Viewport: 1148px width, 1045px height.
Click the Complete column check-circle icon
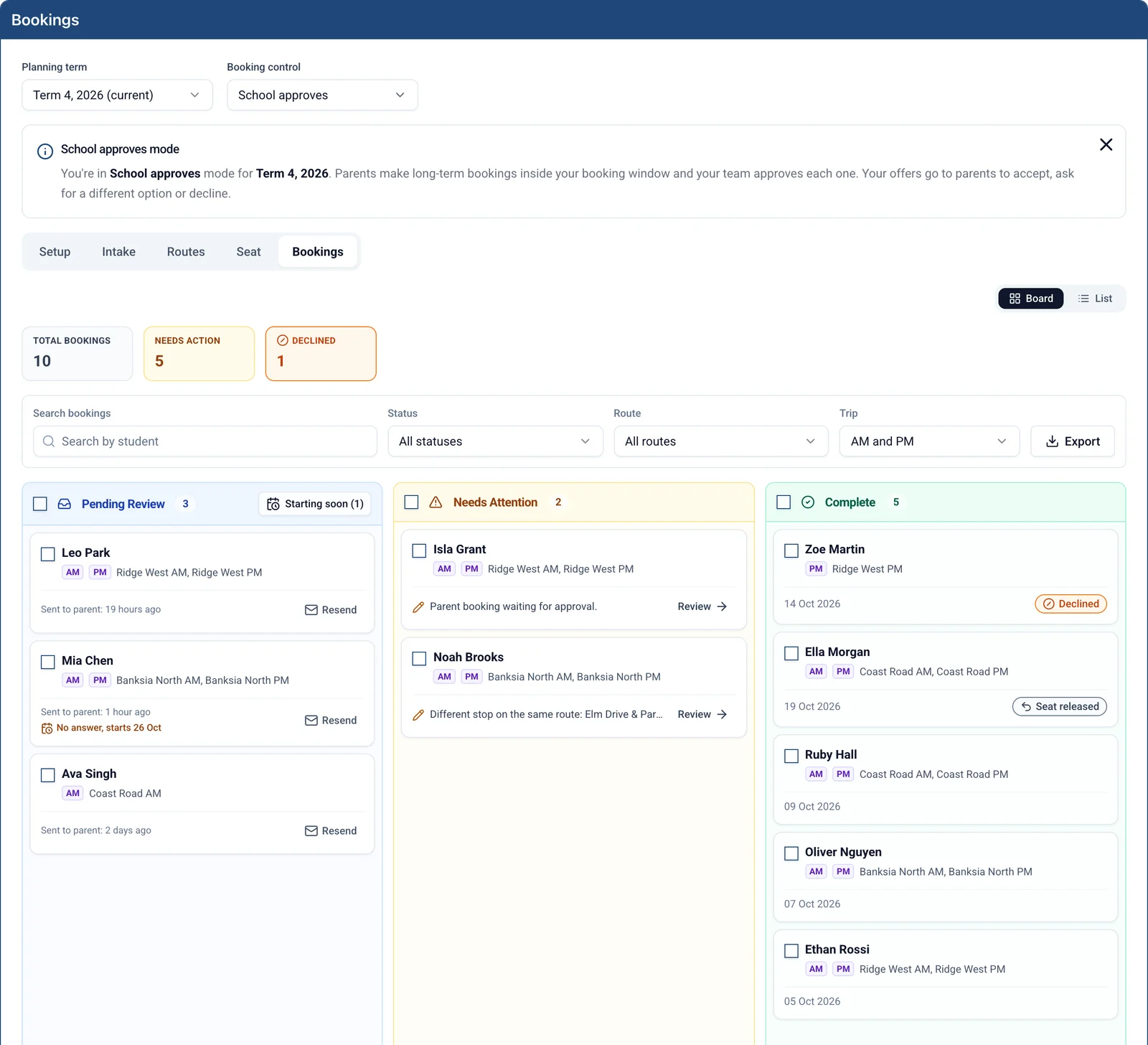tap(808, 502)
